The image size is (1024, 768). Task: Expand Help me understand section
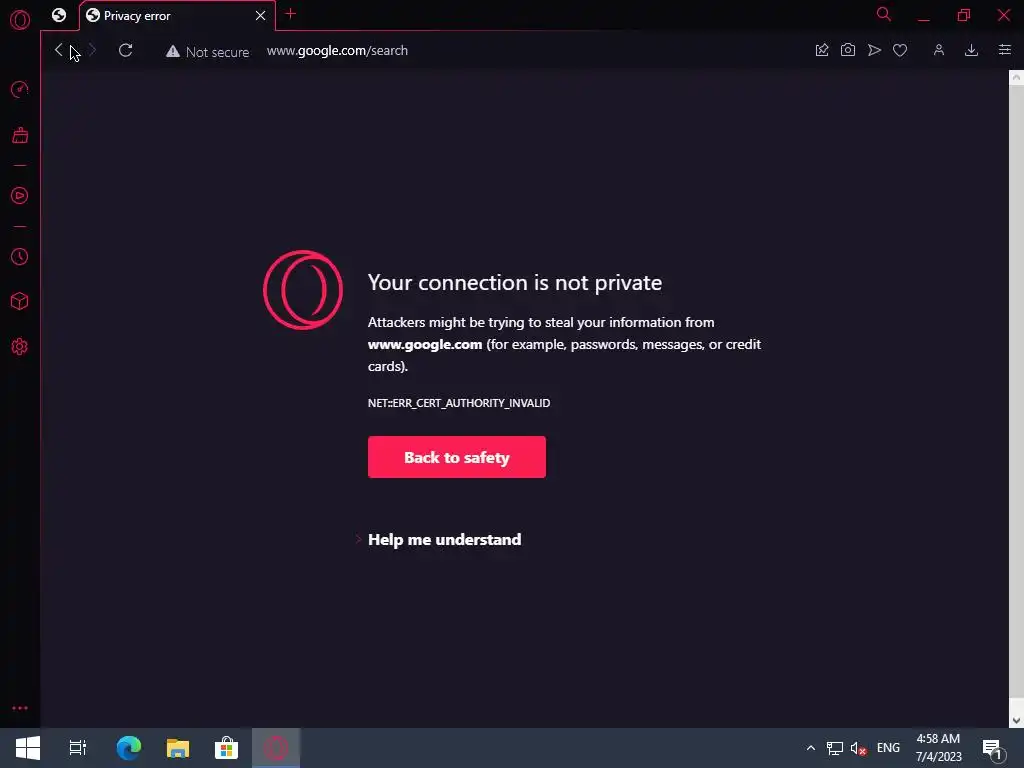click(444, 539)
